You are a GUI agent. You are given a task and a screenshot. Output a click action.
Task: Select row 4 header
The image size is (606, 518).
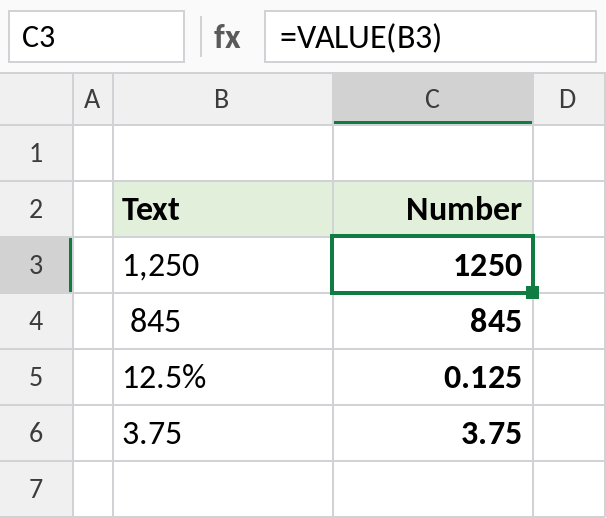click(x=36, y=321)
